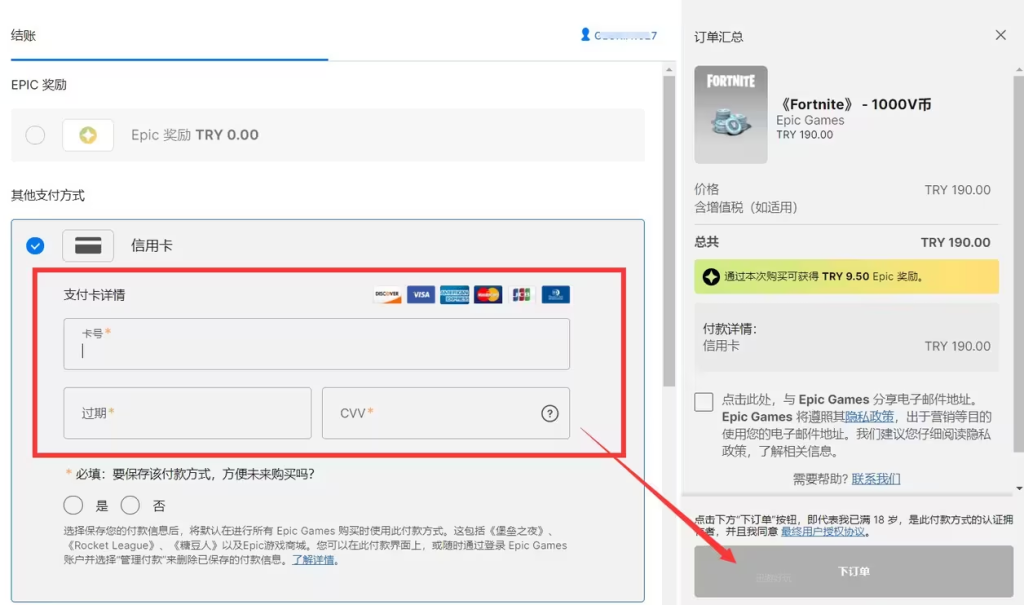
Task: Click the credit card payment icon
Action: click(88, 246)
